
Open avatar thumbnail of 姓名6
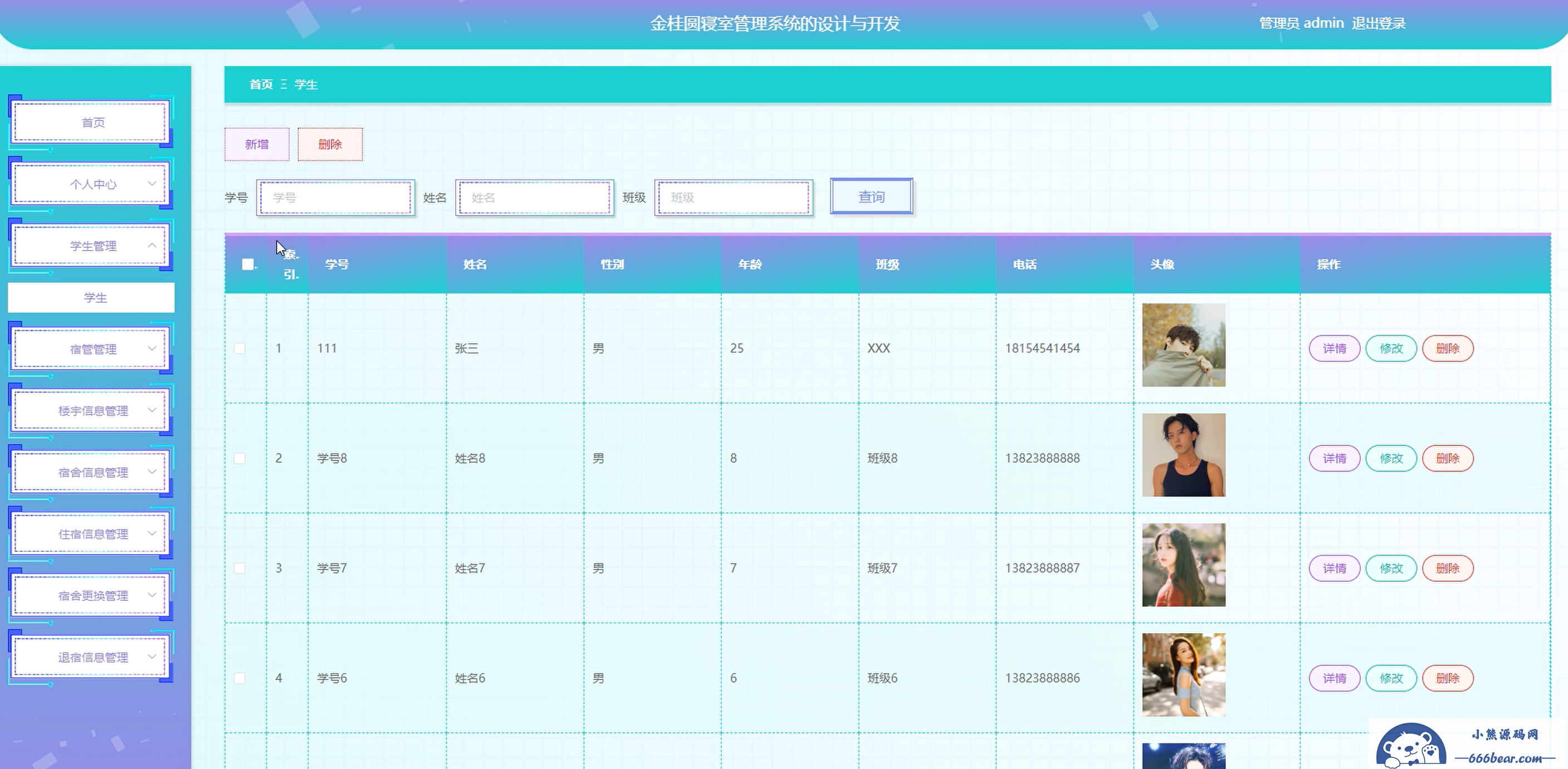1183,675
